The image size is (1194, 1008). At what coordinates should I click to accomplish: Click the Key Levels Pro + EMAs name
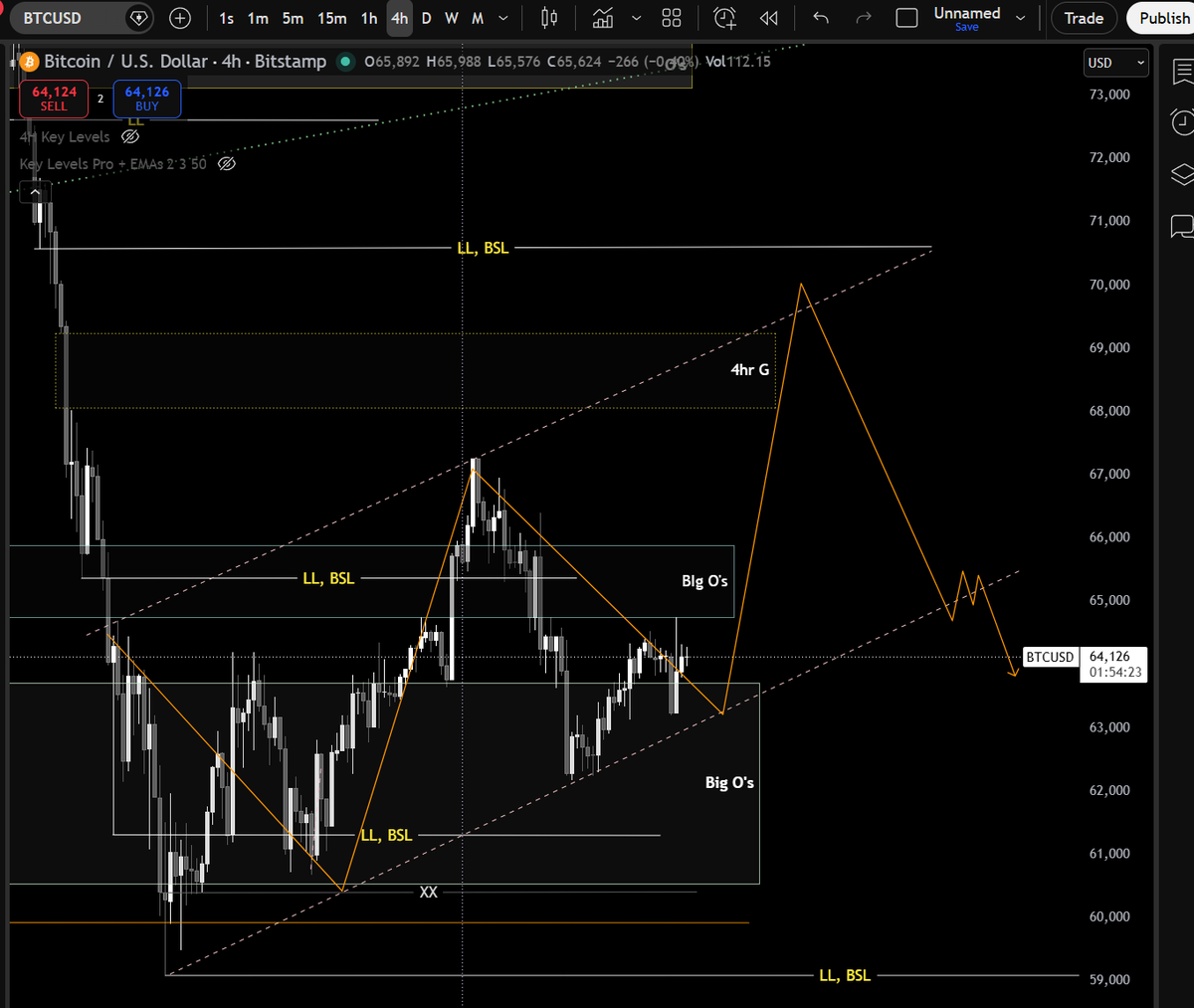coord(113,163)
